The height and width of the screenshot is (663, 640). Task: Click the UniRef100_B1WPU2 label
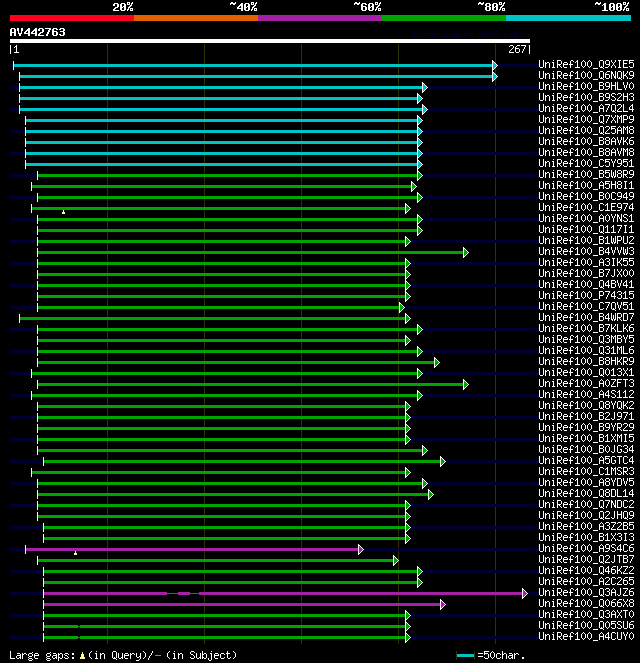586,240
